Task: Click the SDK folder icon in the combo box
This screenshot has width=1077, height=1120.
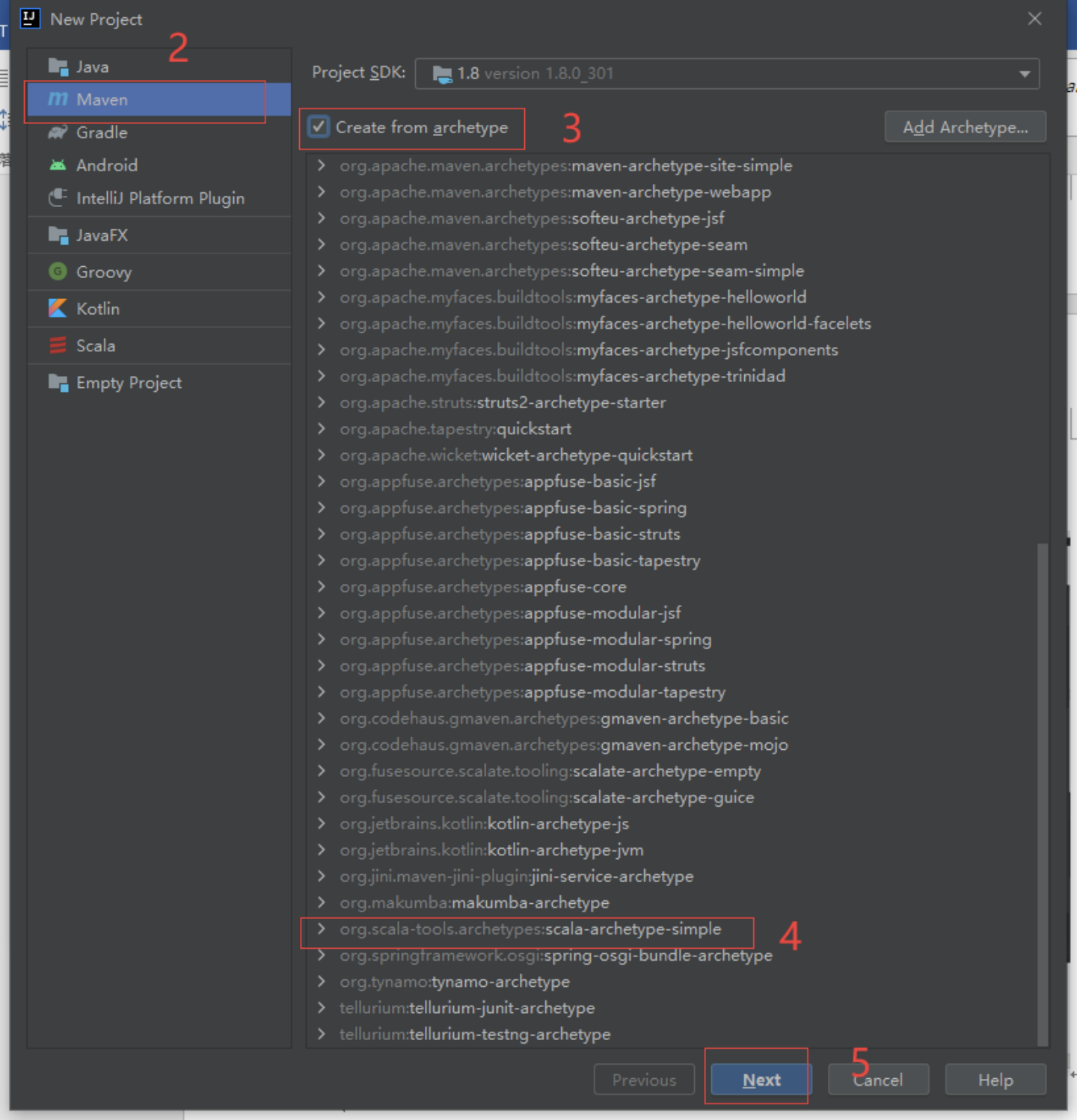Action: pos(442,74)
